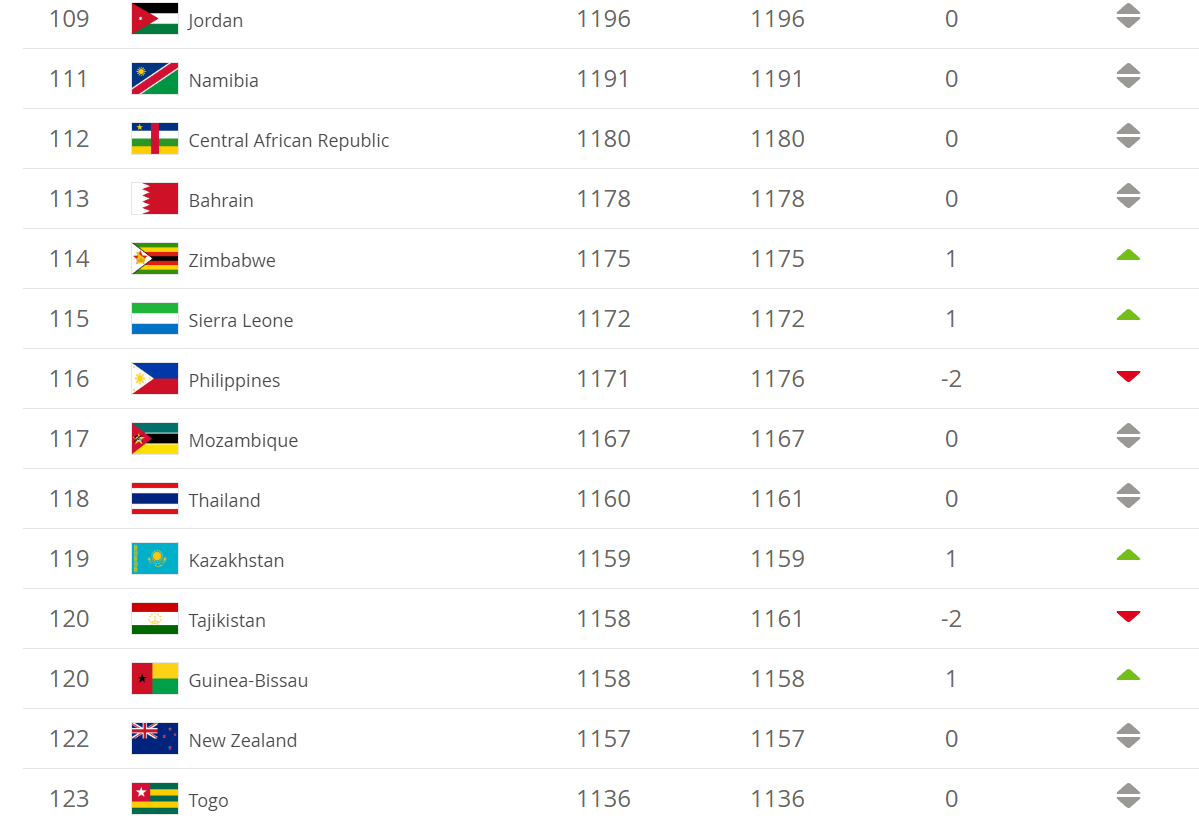1199x828 pixels.
Task: Click the New Zealand flag icon
Action: point(155,739)
